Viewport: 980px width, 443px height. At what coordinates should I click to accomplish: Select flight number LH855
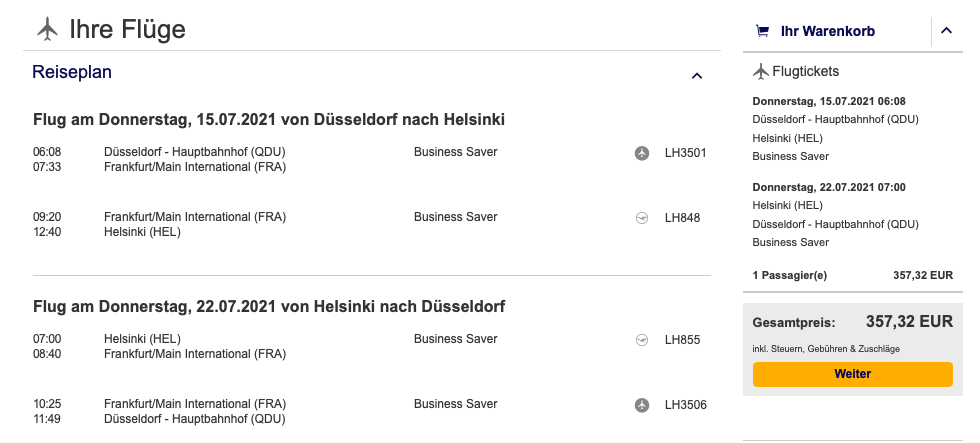tap(681, 340)
